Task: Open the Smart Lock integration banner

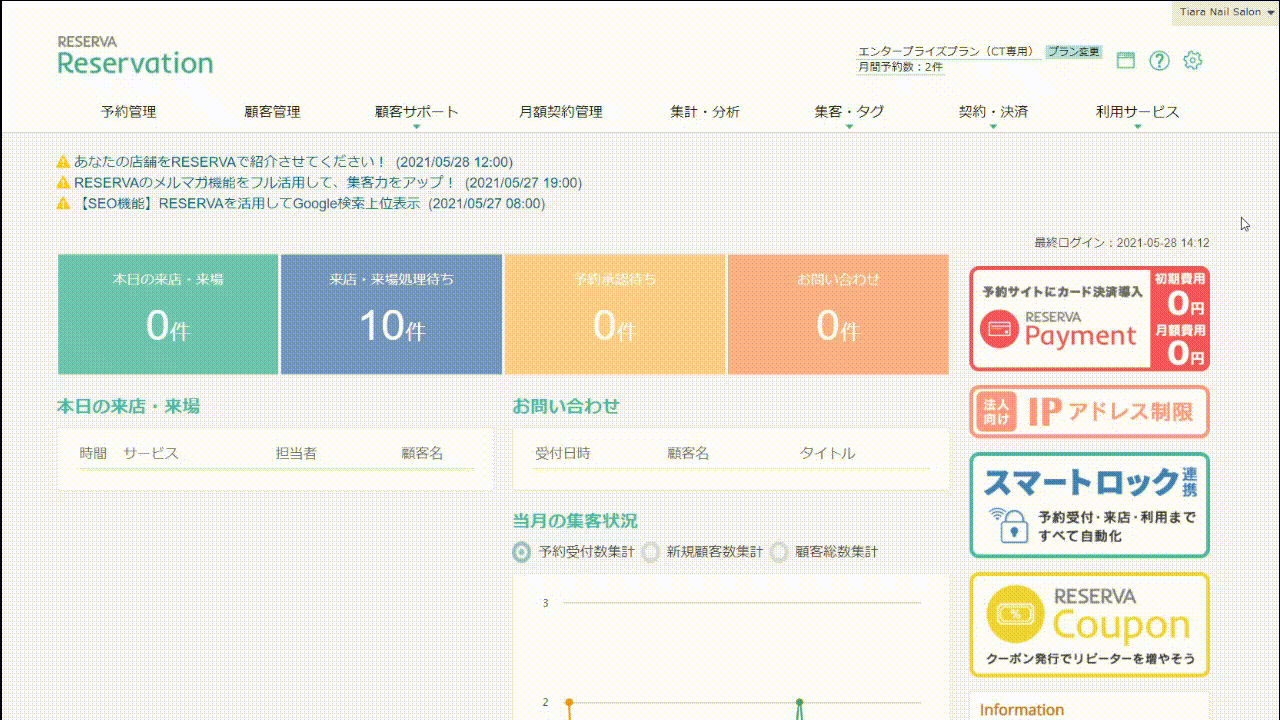Action: click(x=1089, y=505)
